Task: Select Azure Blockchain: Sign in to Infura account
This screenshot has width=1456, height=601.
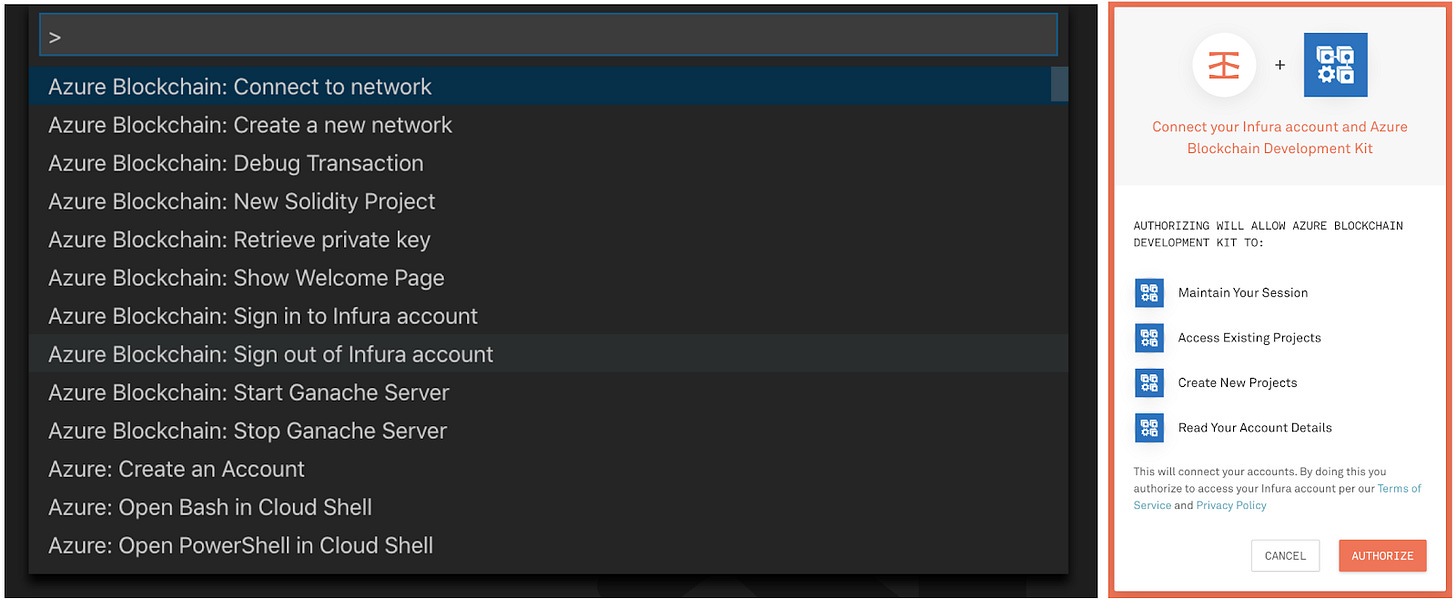Action: click(263, 316)
